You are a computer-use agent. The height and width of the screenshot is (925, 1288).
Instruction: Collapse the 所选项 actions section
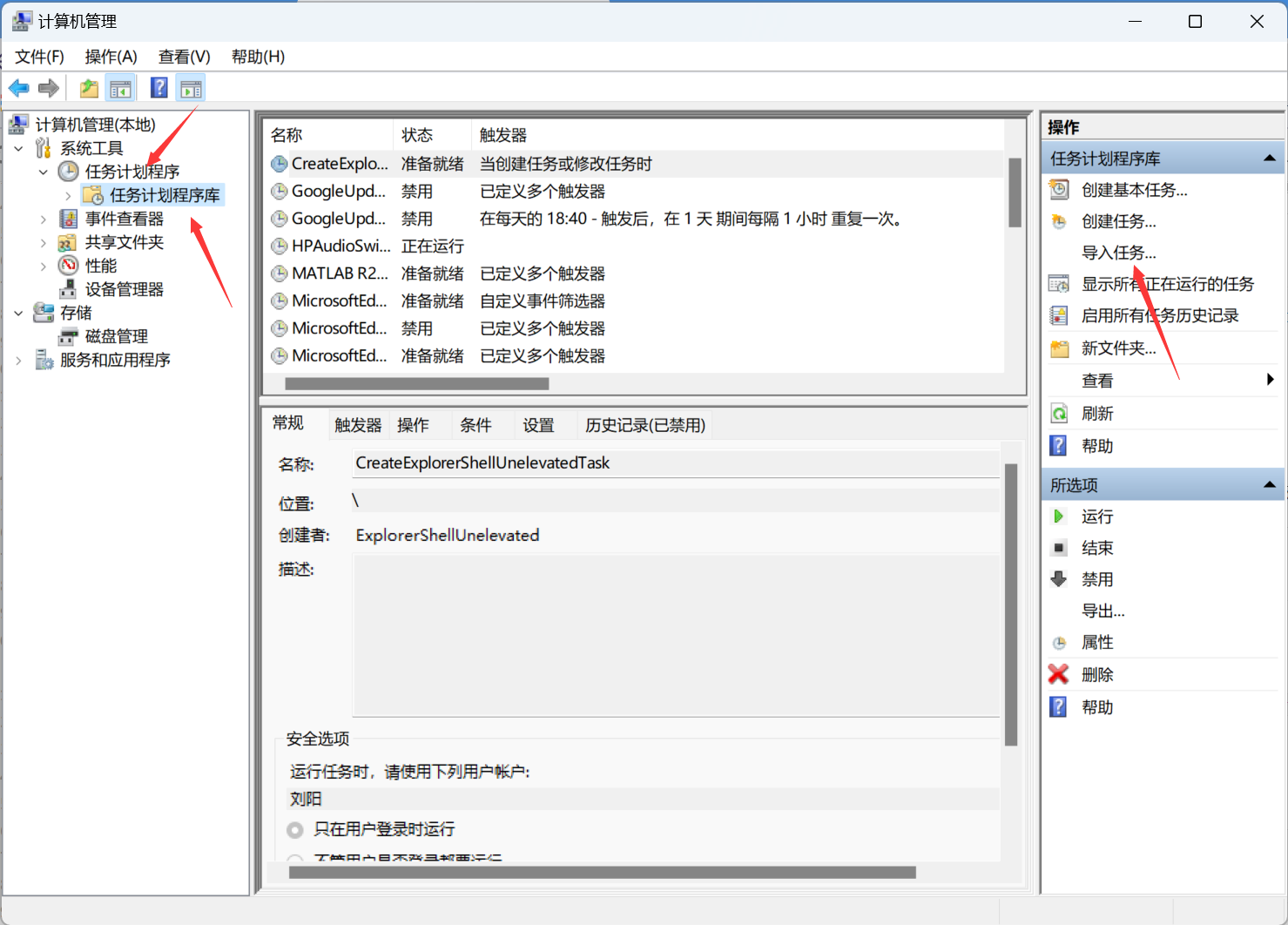tap(1270, 485)
